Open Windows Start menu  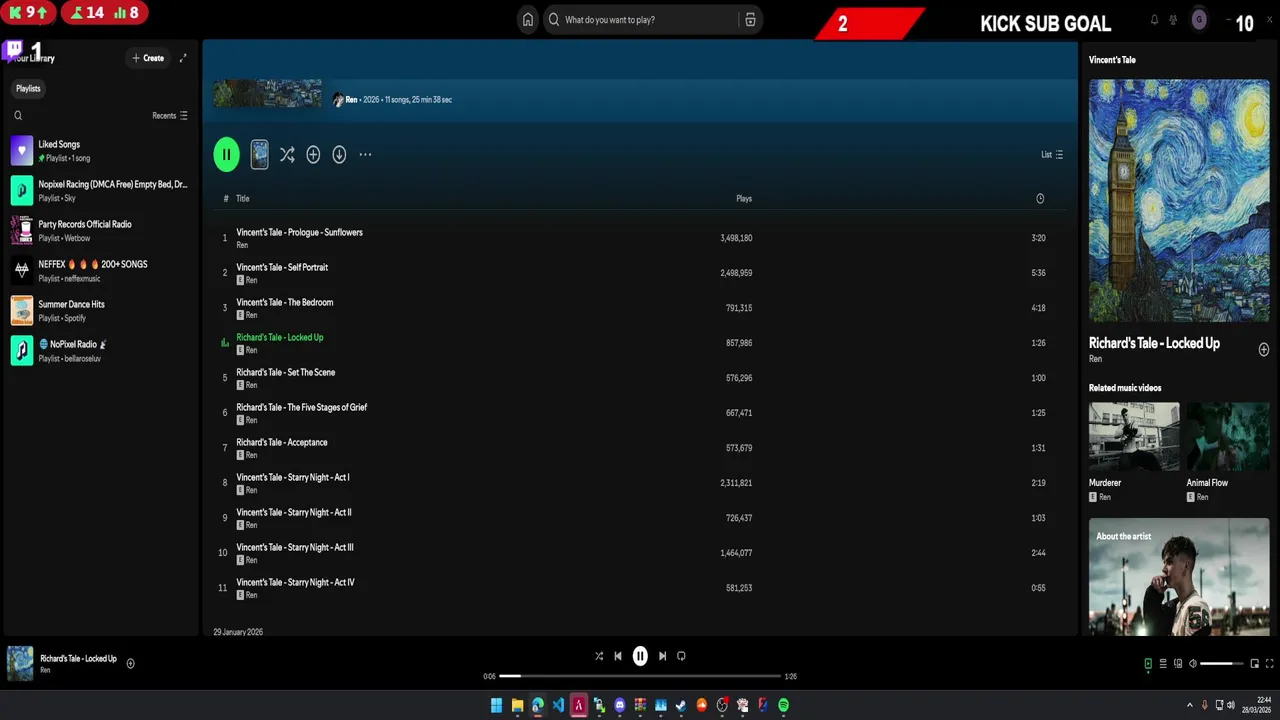pyautogui.click(x=496, y=705)
